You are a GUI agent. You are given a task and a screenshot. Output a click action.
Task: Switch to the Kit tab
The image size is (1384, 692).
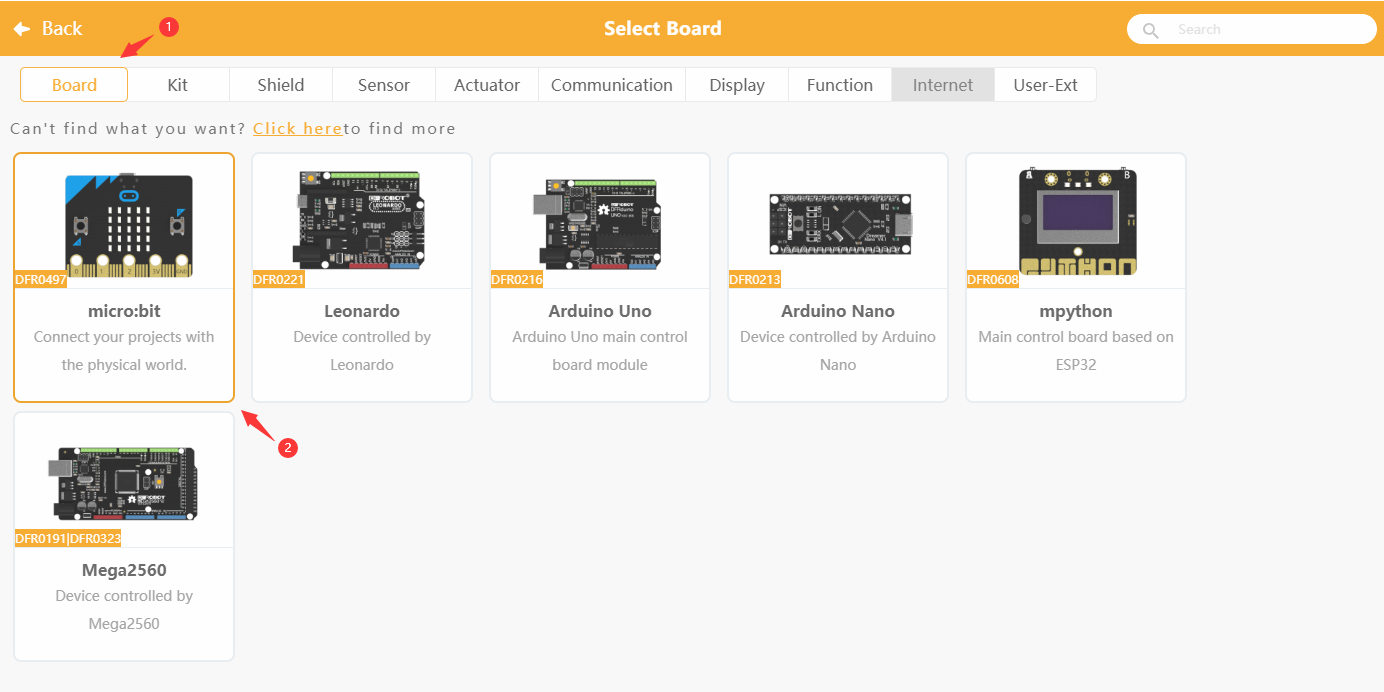point(178,85)
